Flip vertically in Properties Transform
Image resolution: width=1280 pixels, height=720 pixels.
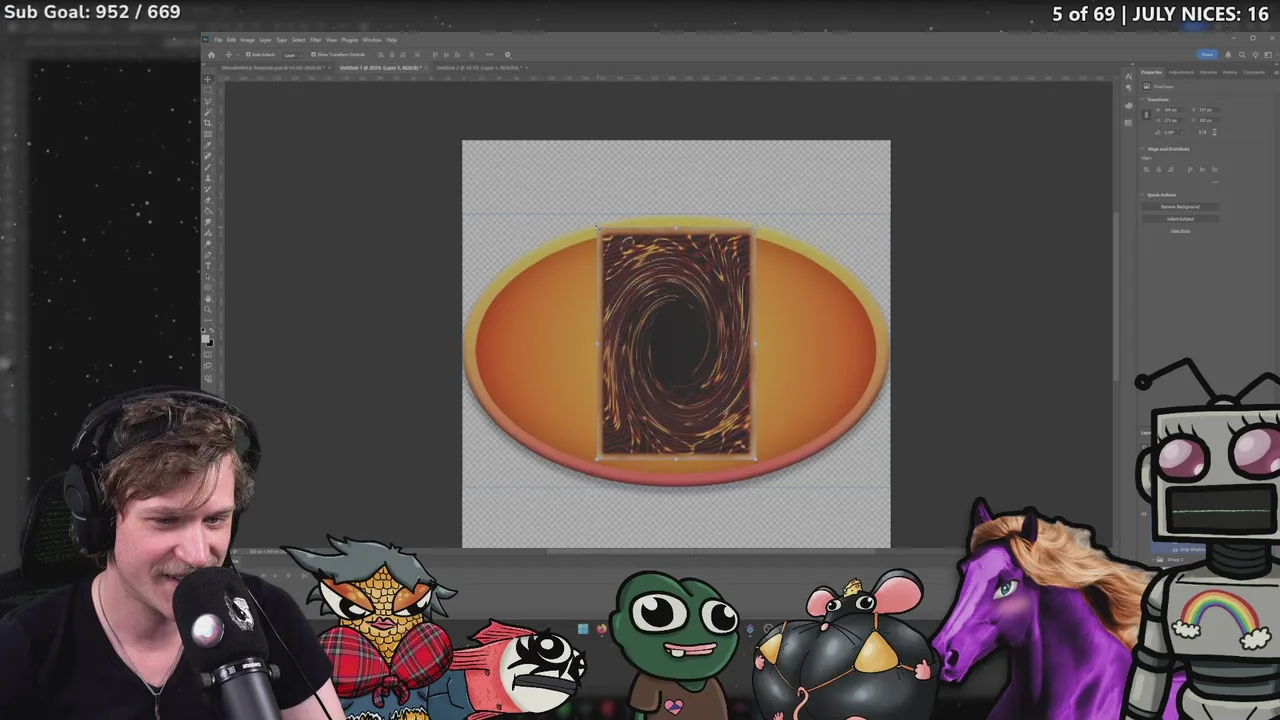[1215, 132]
